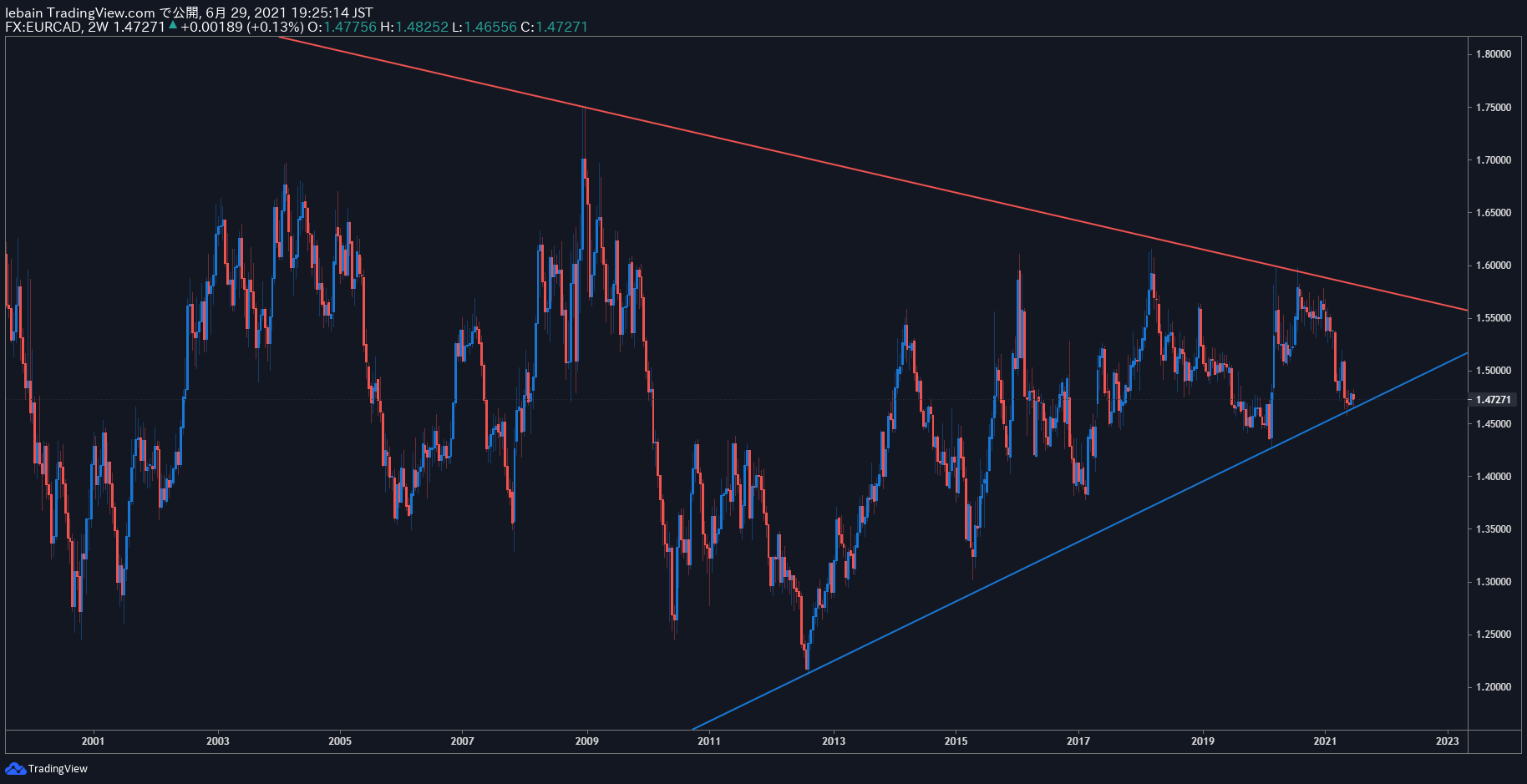Click the 2015 time axis label
Screen dimensions: 1527x784
tap(956, 741)
